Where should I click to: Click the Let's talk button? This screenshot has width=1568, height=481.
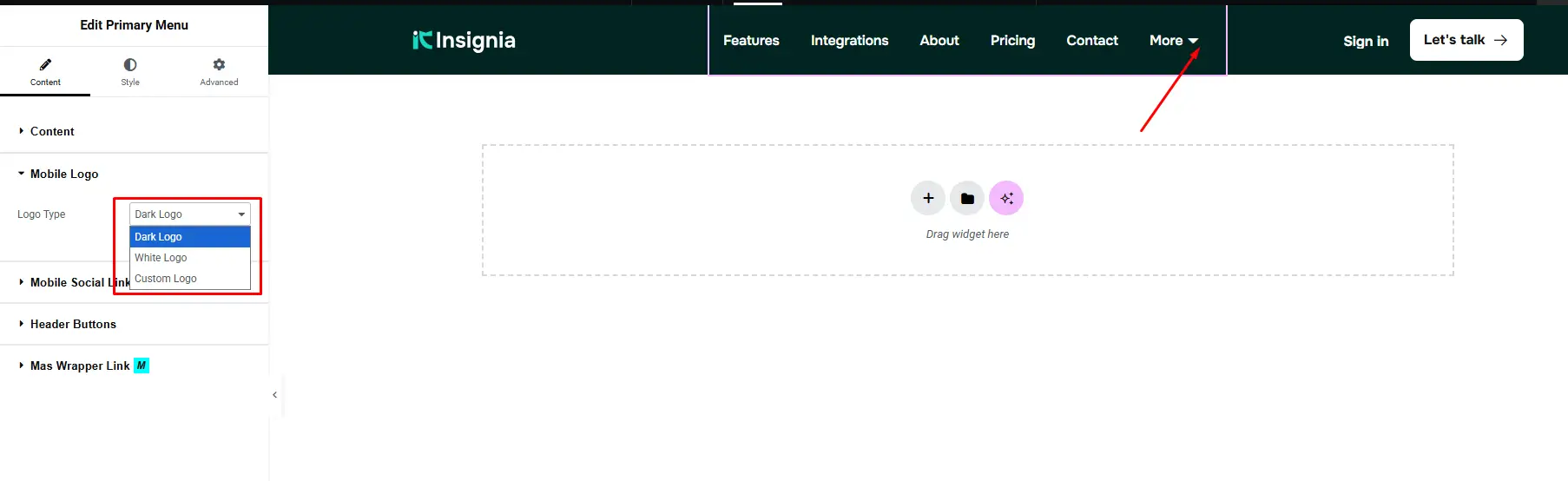coord(1466,40)
